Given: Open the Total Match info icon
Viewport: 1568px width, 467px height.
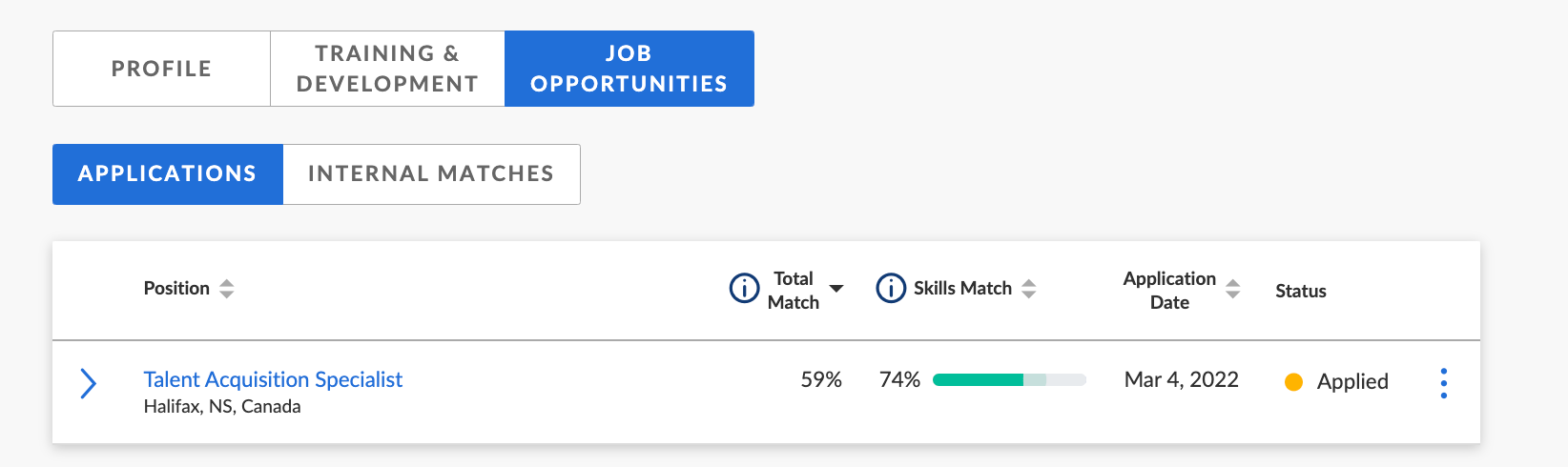Looking at the screenshot, I should coord(744,288).
